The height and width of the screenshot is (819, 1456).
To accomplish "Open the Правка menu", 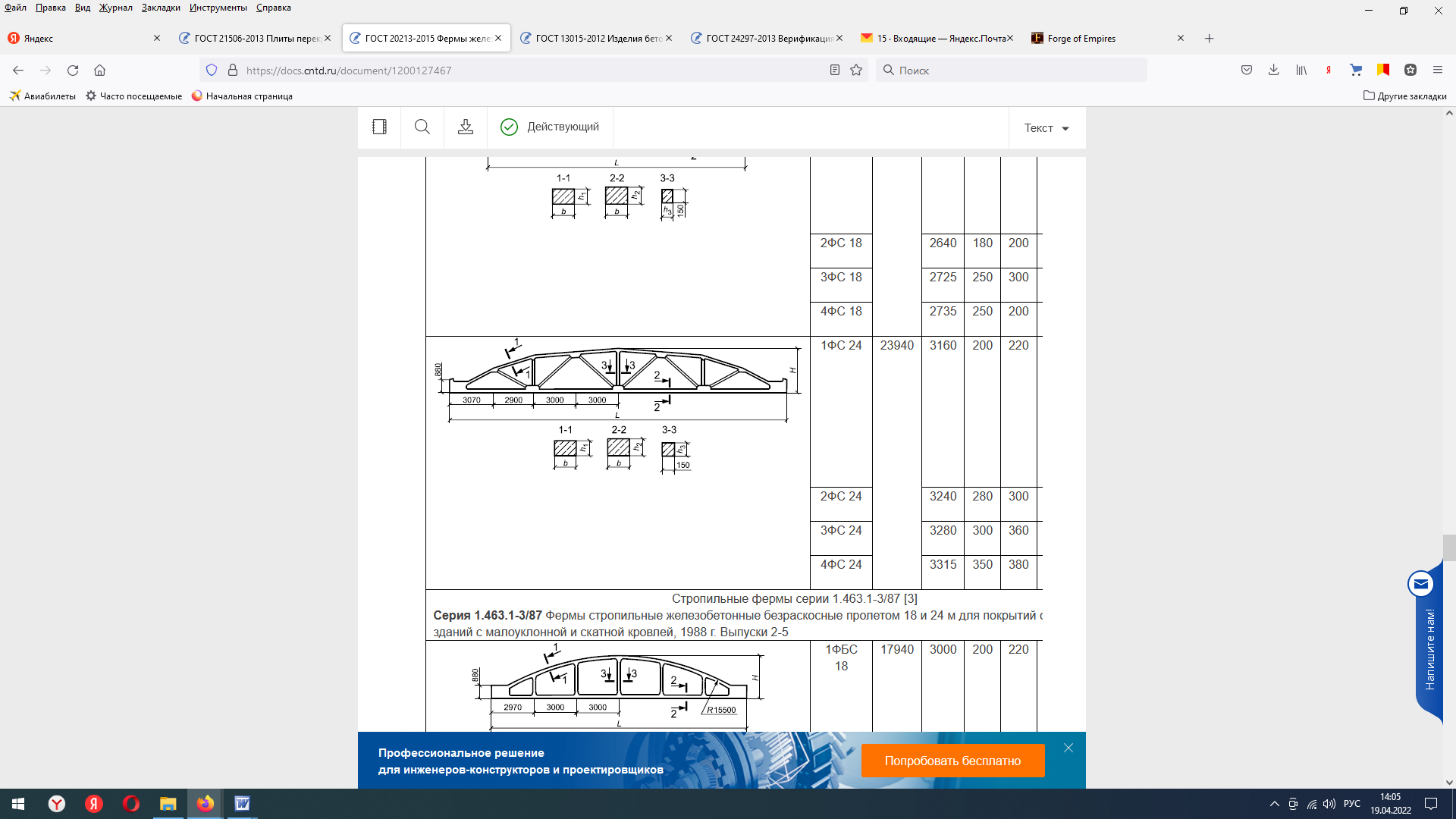I will (x=51, y=8).
